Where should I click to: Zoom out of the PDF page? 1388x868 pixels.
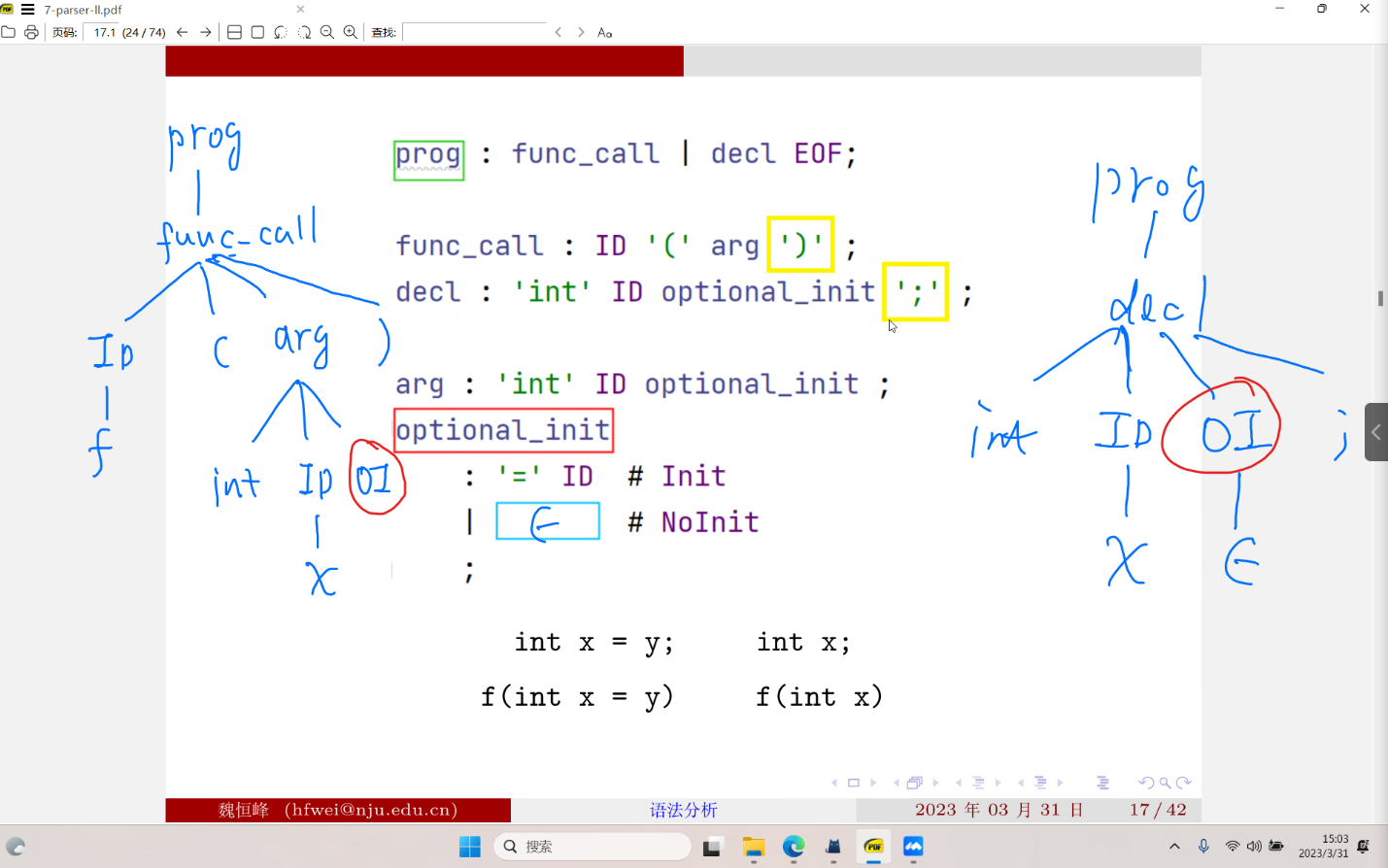click(326, 31)
